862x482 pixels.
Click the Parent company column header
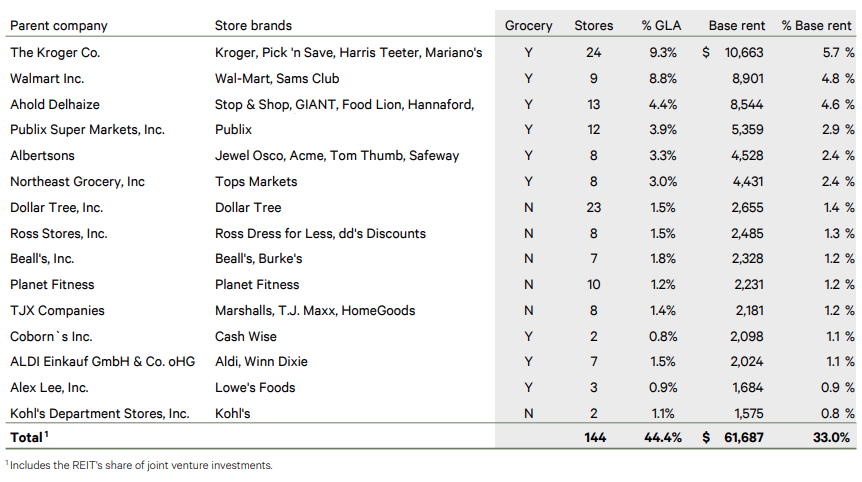tap(59, 26)
